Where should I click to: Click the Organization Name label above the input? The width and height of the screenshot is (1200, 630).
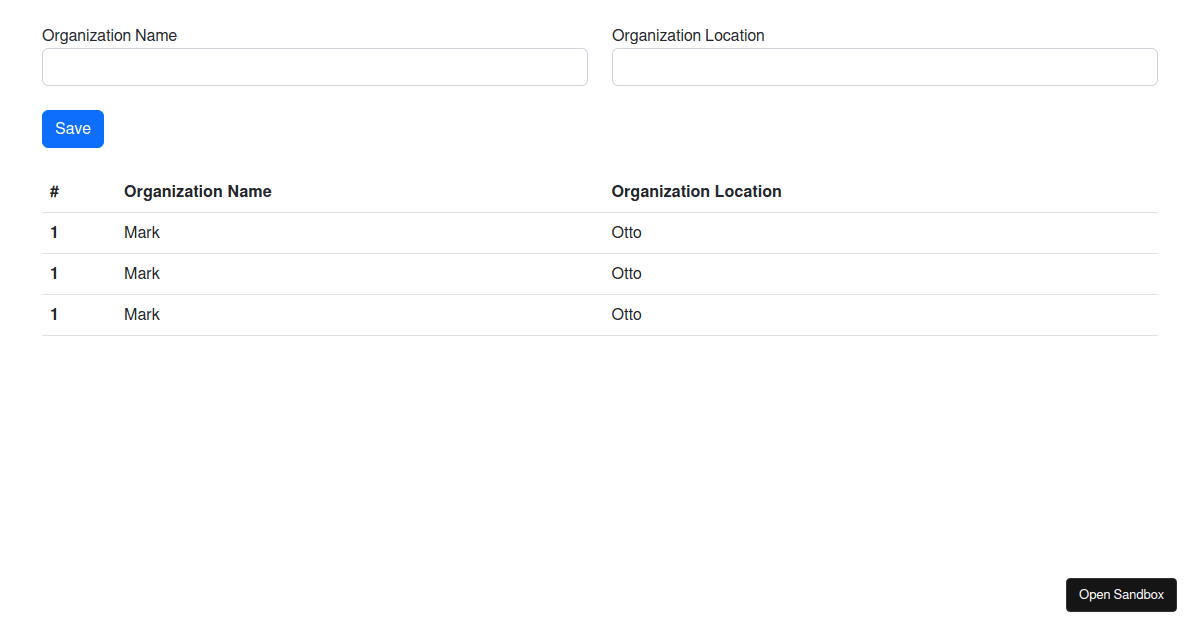click(x=109, y=35)
